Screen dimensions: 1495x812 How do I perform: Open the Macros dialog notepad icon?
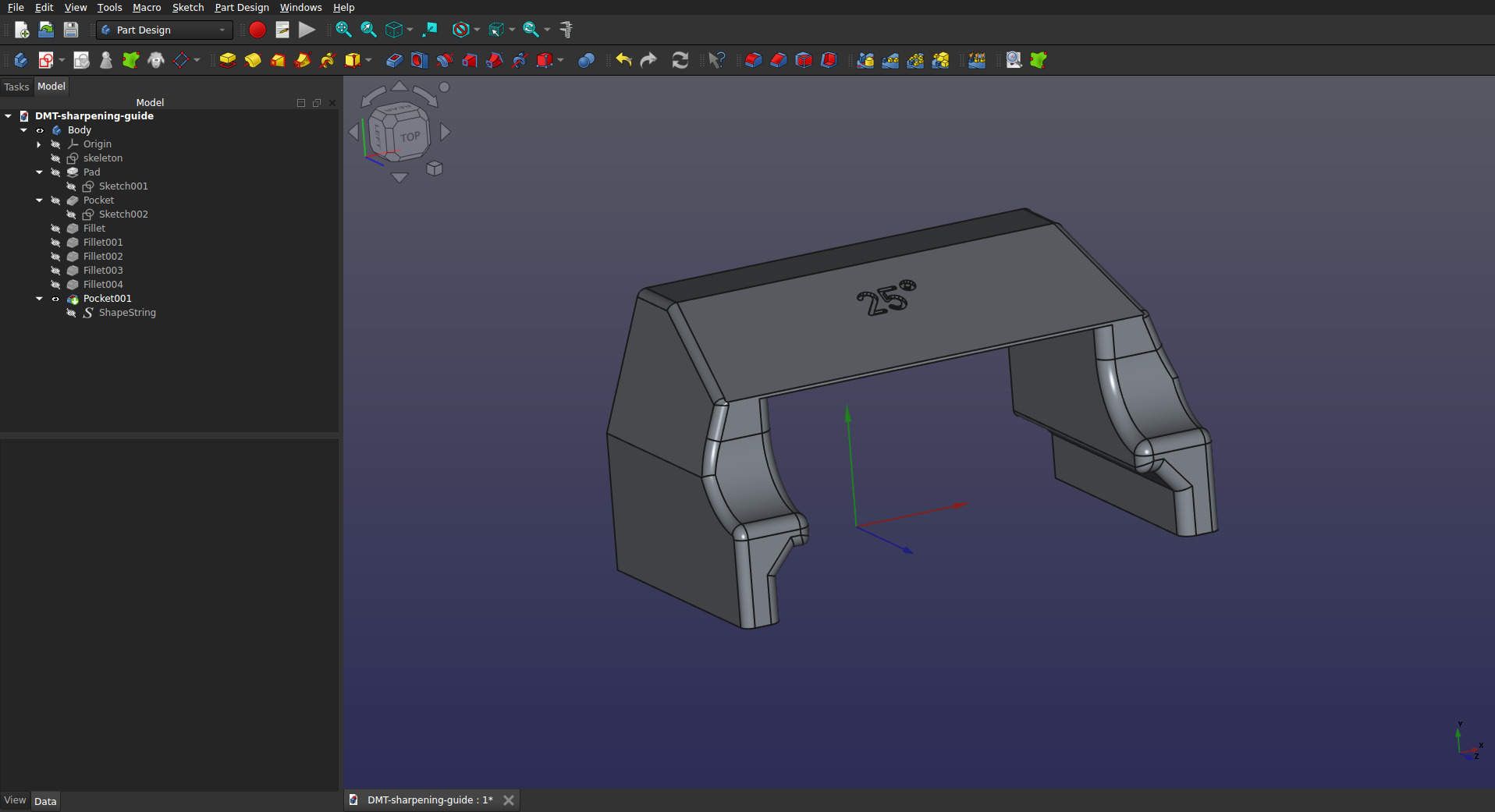click(x=282, y=30)
